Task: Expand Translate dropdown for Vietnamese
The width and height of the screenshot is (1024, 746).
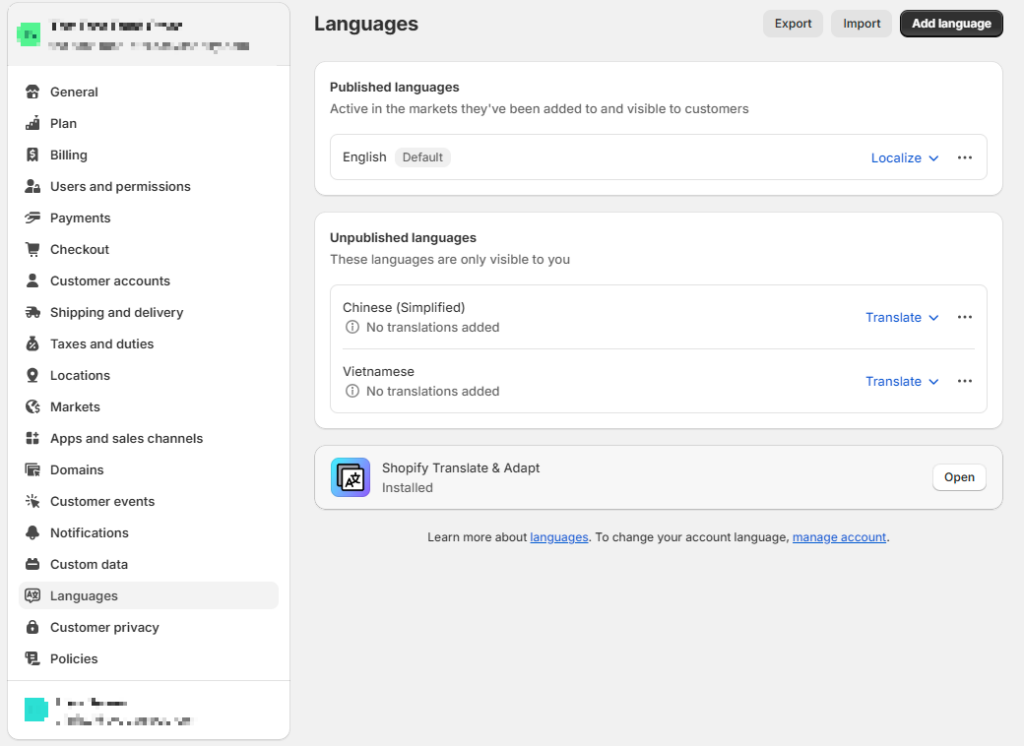Action: tap(902, 381)
